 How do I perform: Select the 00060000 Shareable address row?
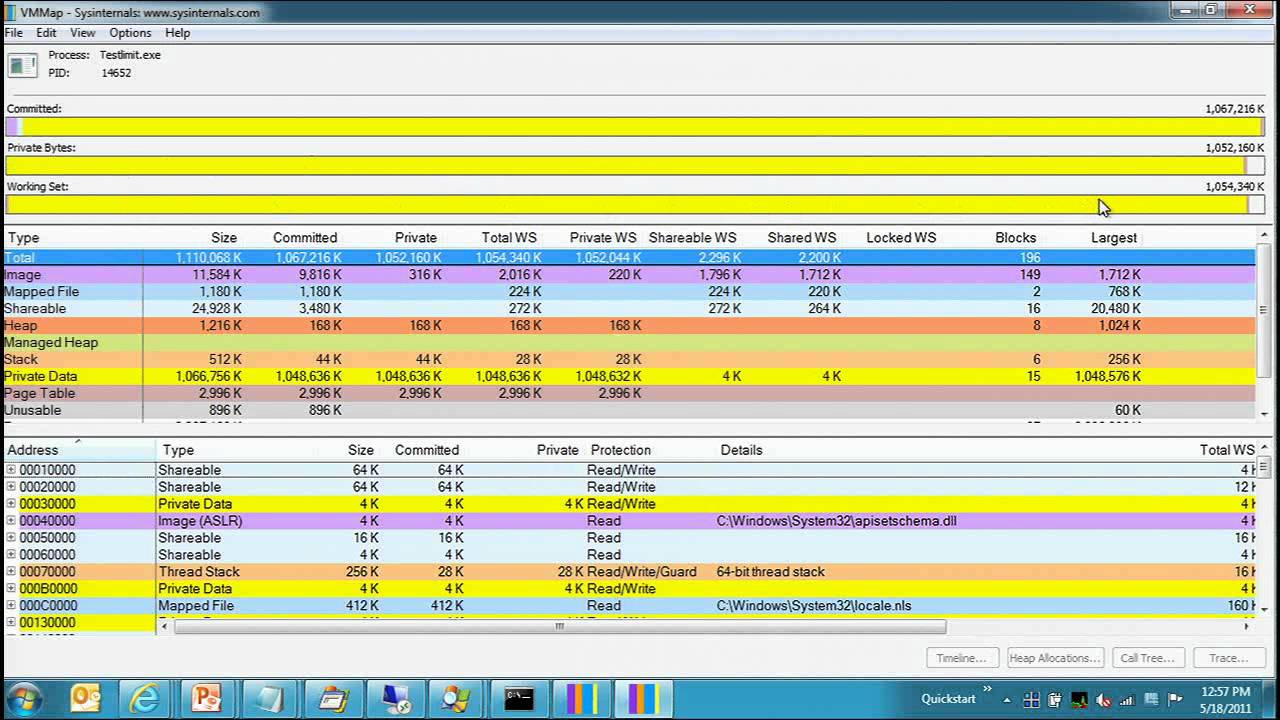[628, 555]
